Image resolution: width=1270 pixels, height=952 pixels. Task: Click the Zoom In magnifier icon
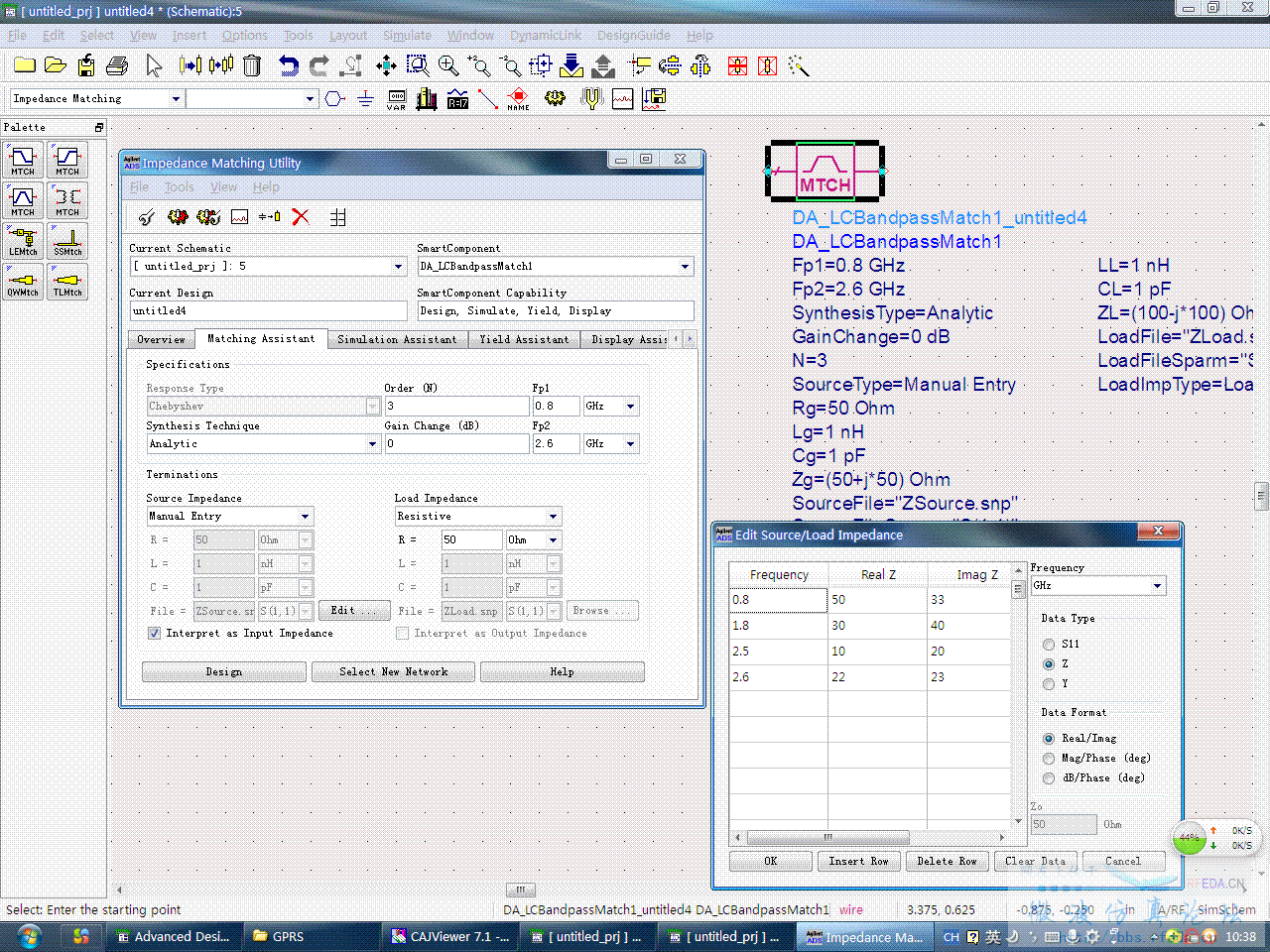(x=448, y=65)
